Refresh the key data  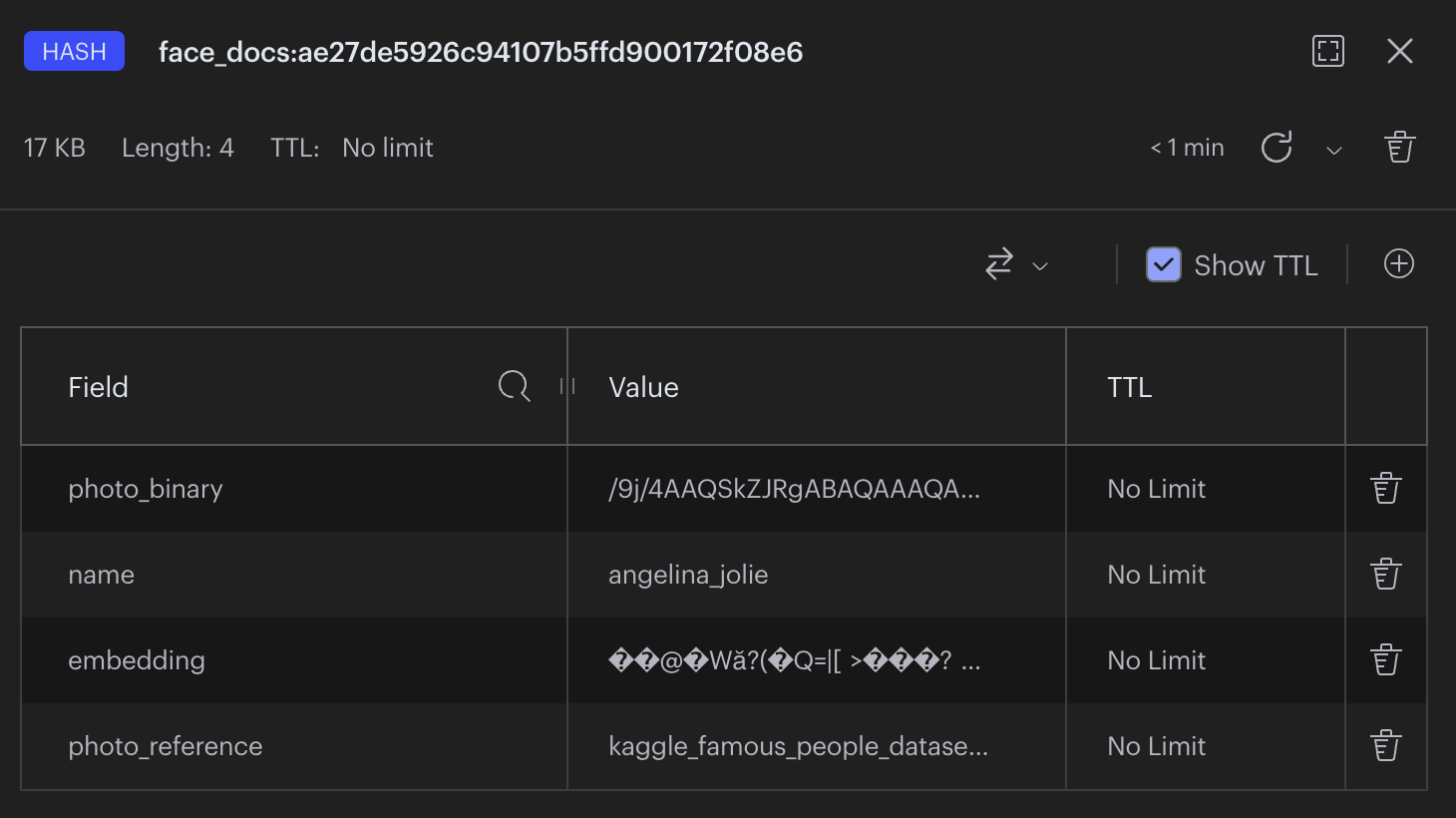tap(1276, 148)
